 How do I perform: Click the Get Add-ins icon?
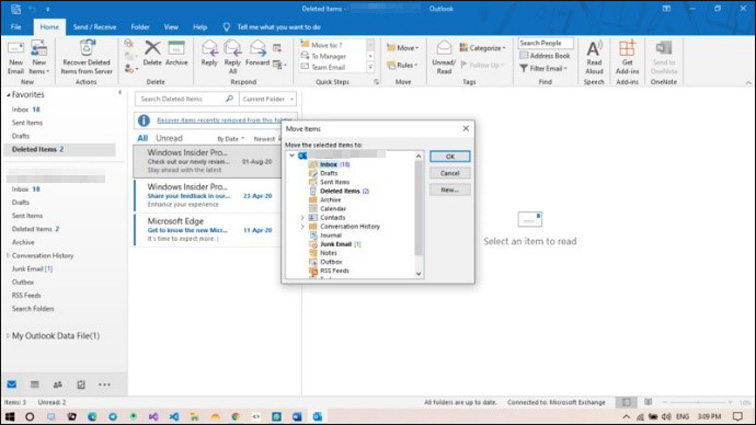point(627,57)
